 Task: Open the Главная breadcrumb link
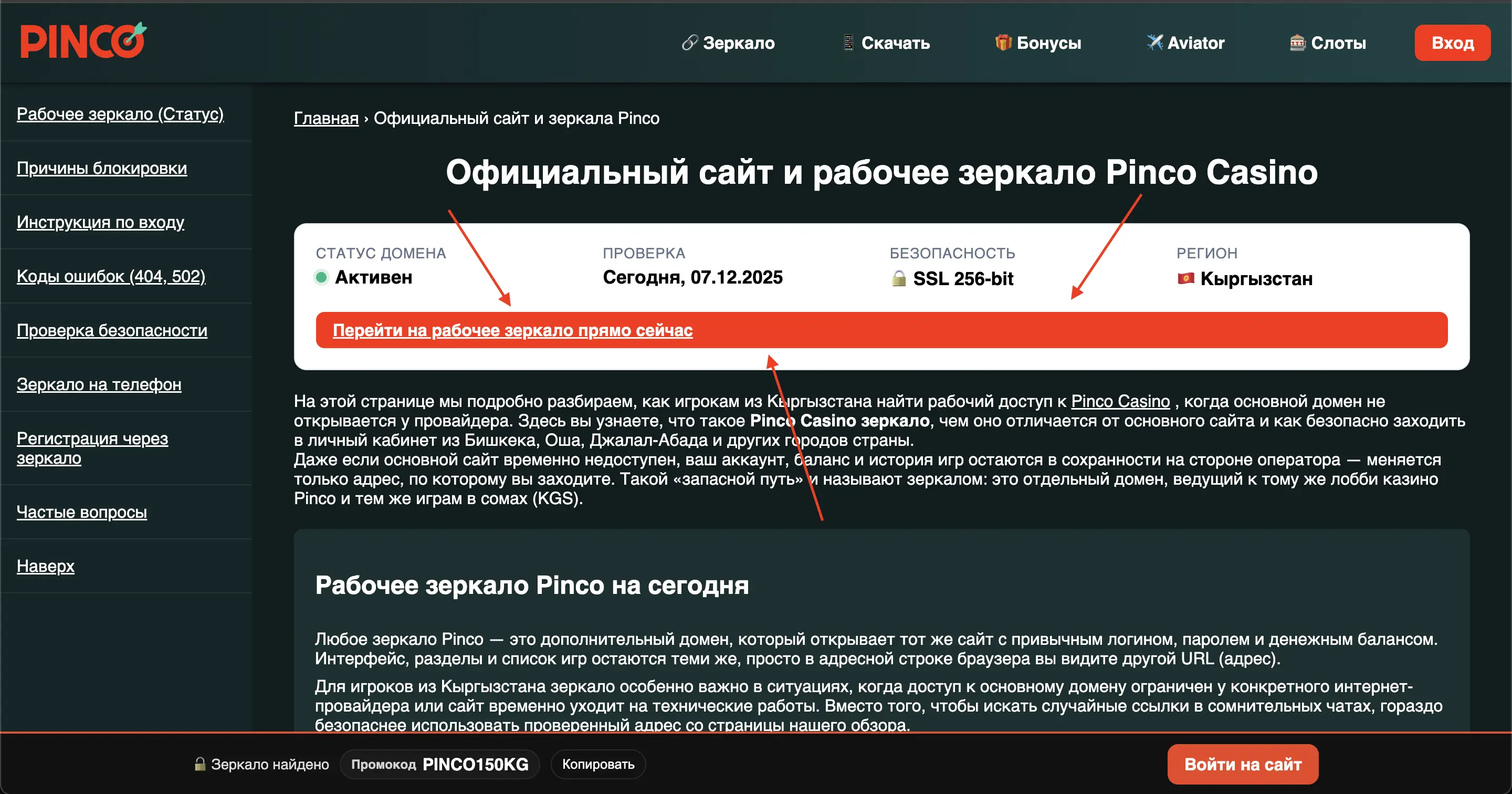coord(325,118)
